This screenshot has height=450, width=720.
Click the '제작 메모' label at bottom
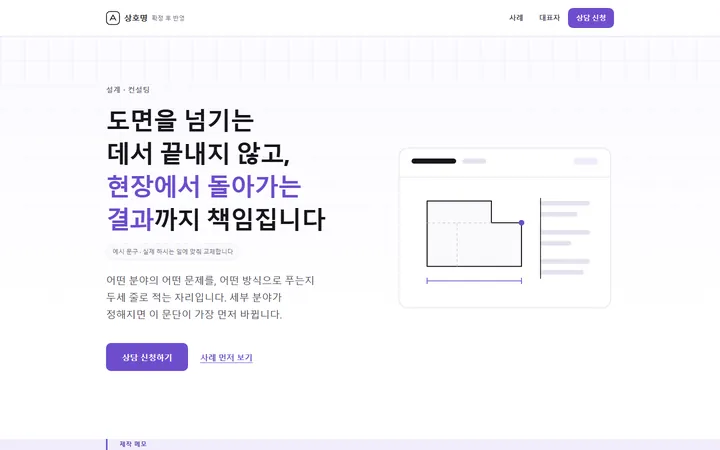coord(133,444)
